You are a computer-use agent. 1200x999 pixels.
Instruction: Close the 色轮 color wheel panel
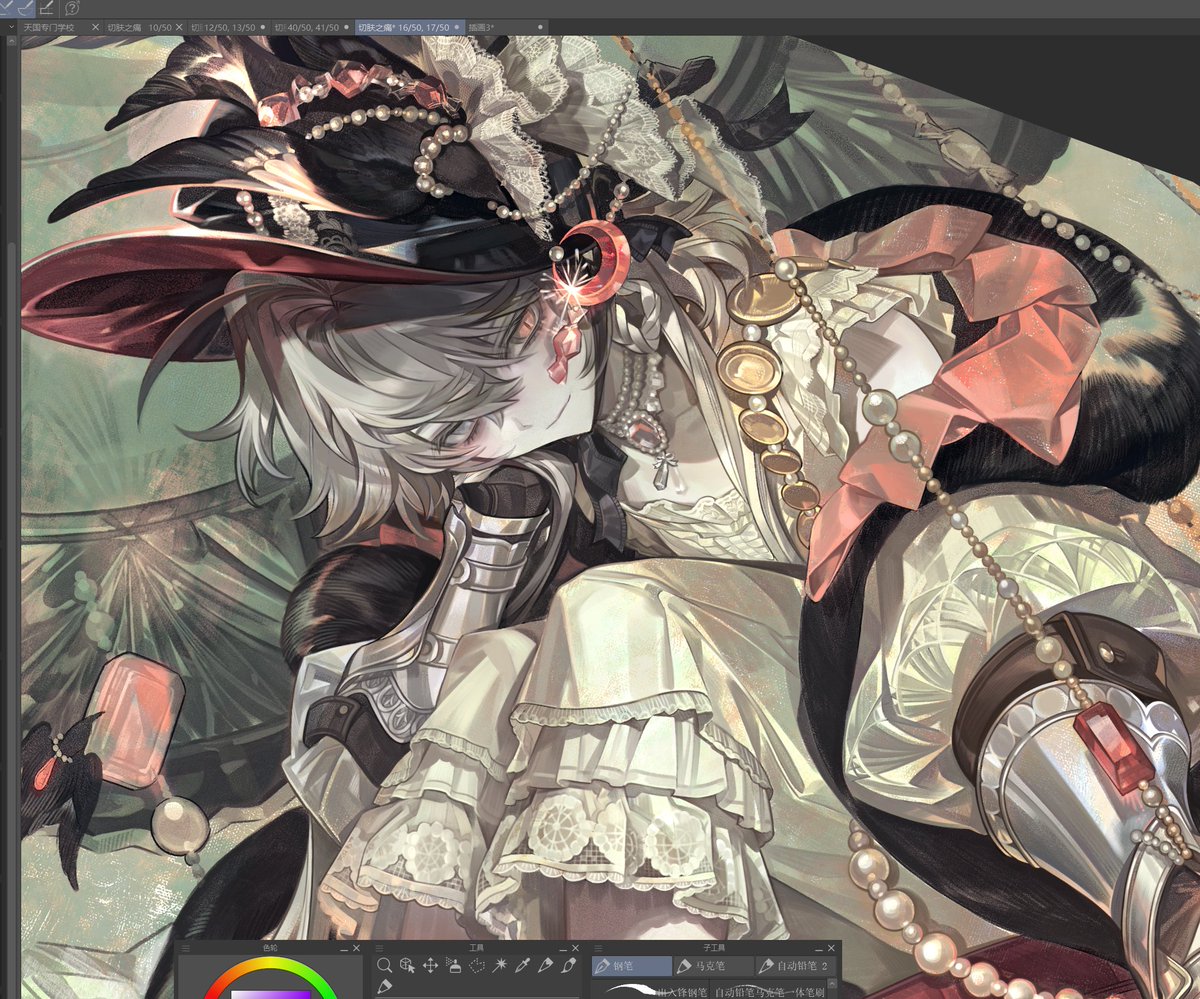point(356,947)
